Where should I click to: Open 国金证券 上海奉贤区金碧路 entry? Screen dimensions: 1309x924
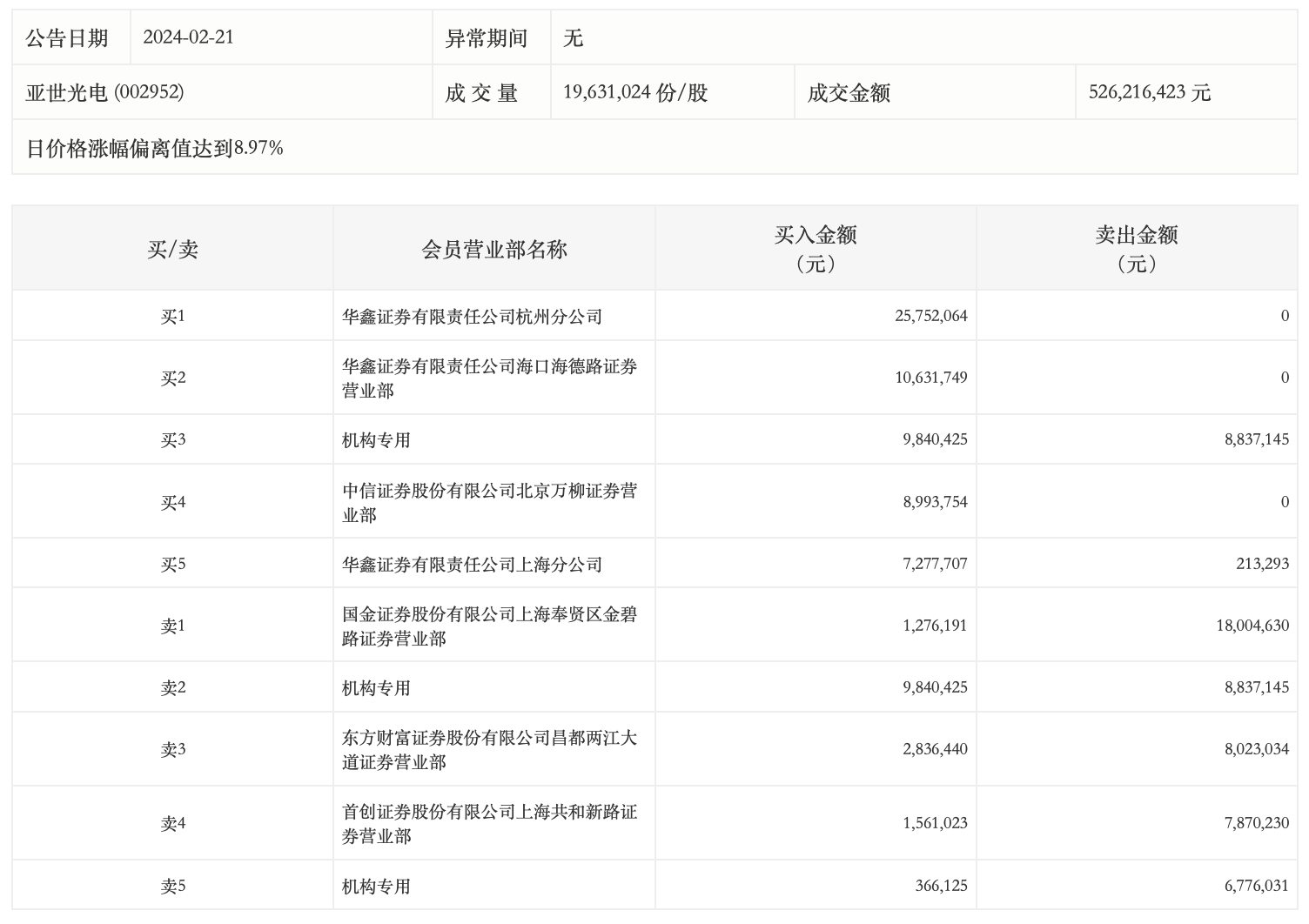click(489, 626)
